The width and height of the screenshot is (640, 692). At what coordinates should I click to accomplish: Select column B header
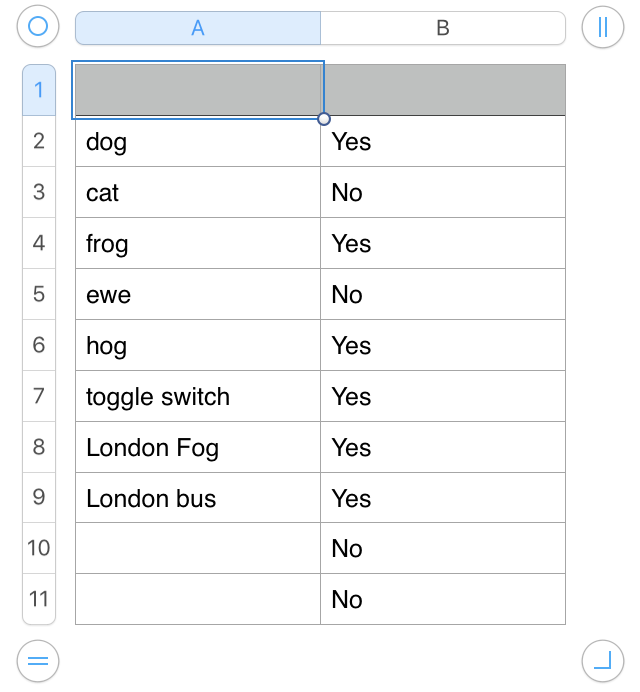coord(443,28)
